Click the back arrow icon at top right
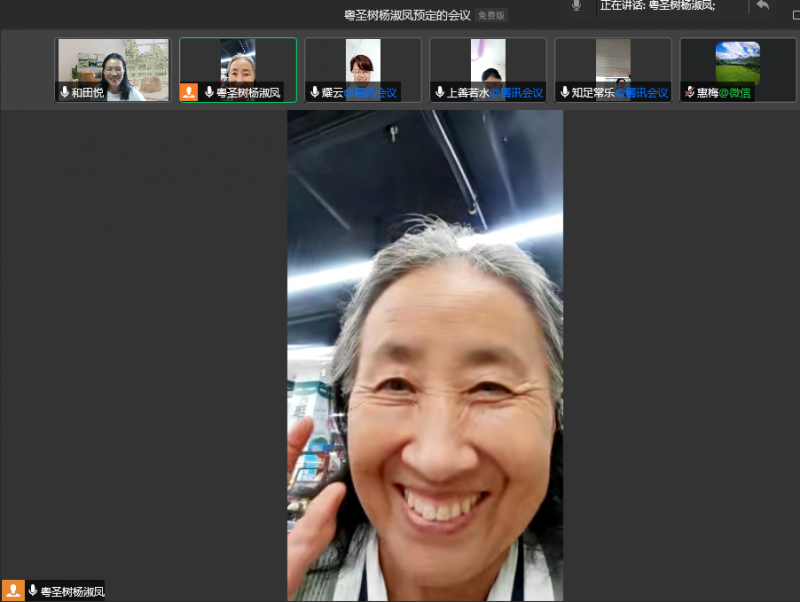Image resolution: width=800 pixels, height=602 pixels. click(763, 6)
